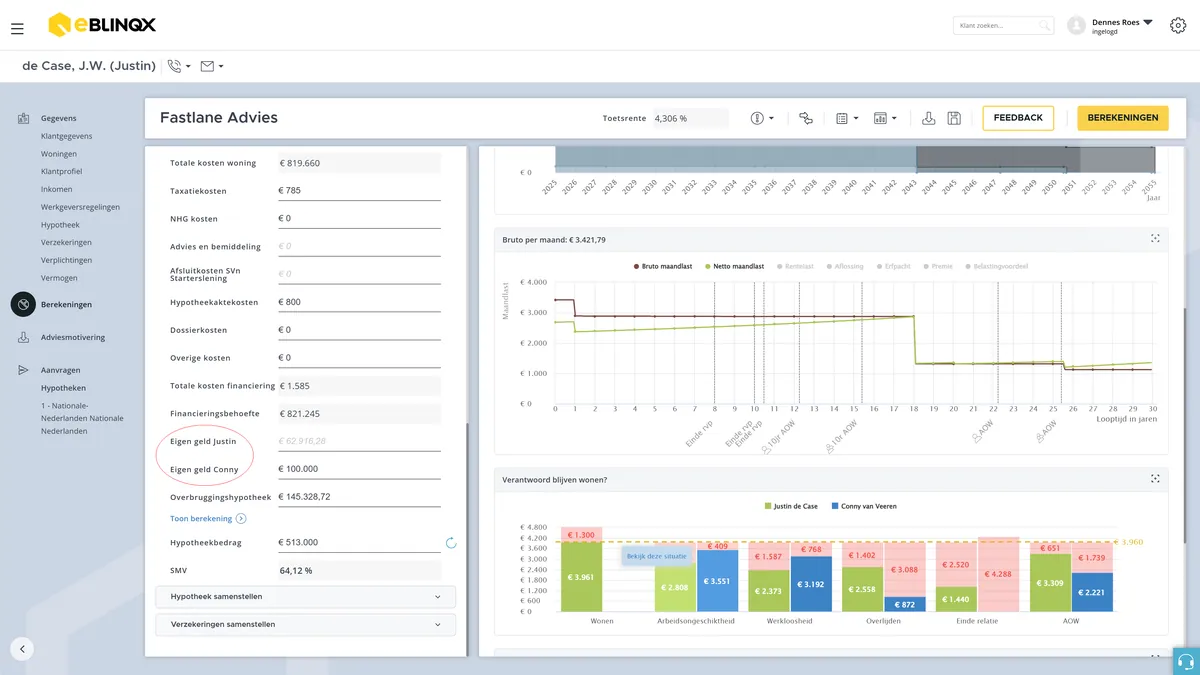The image size is (1200, 675).
Task: Click the Adviesmotivering document icon
Action: click(x=23, y=338)
